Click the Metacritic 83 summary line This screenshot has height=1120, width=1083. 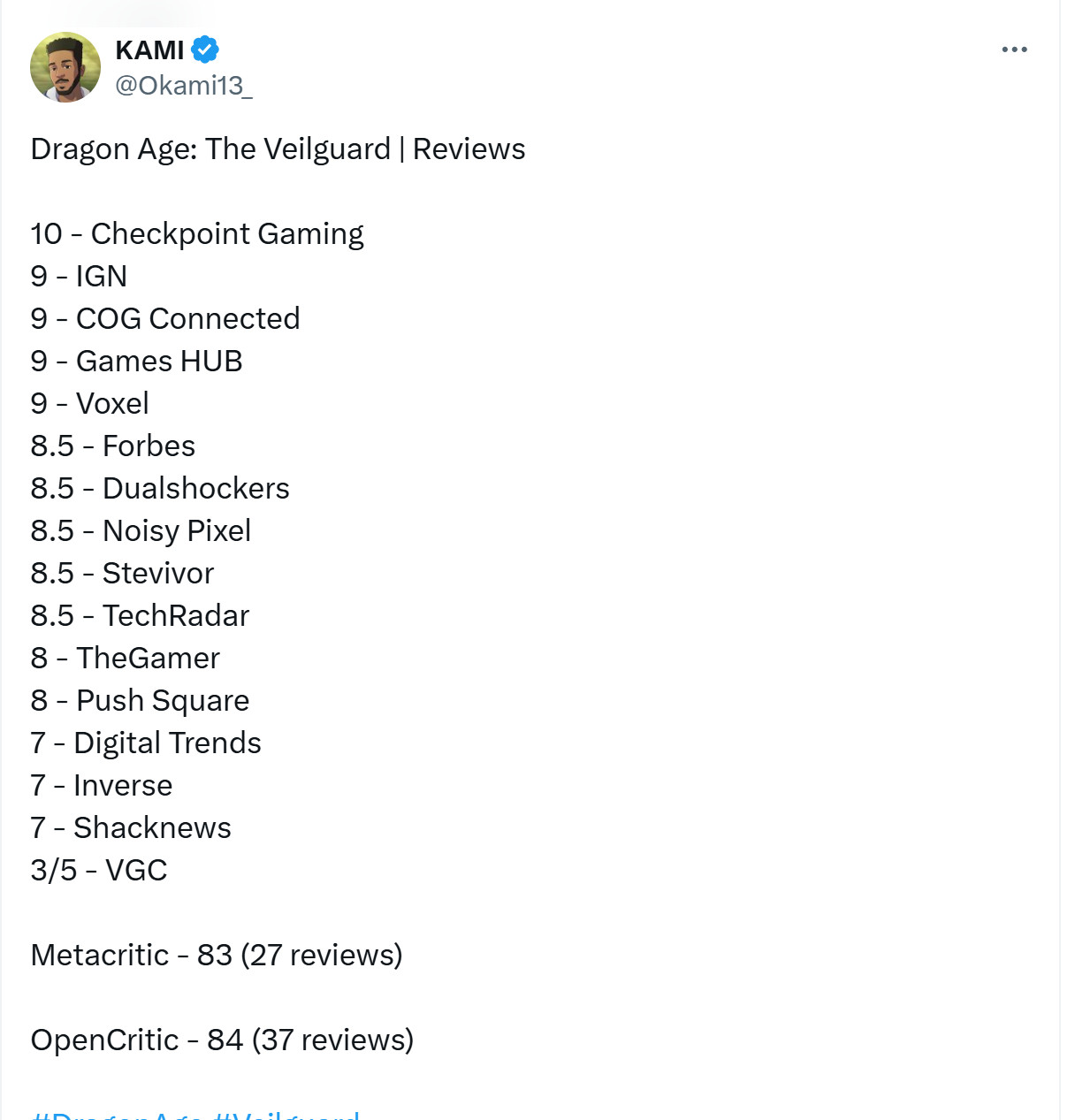217,956
